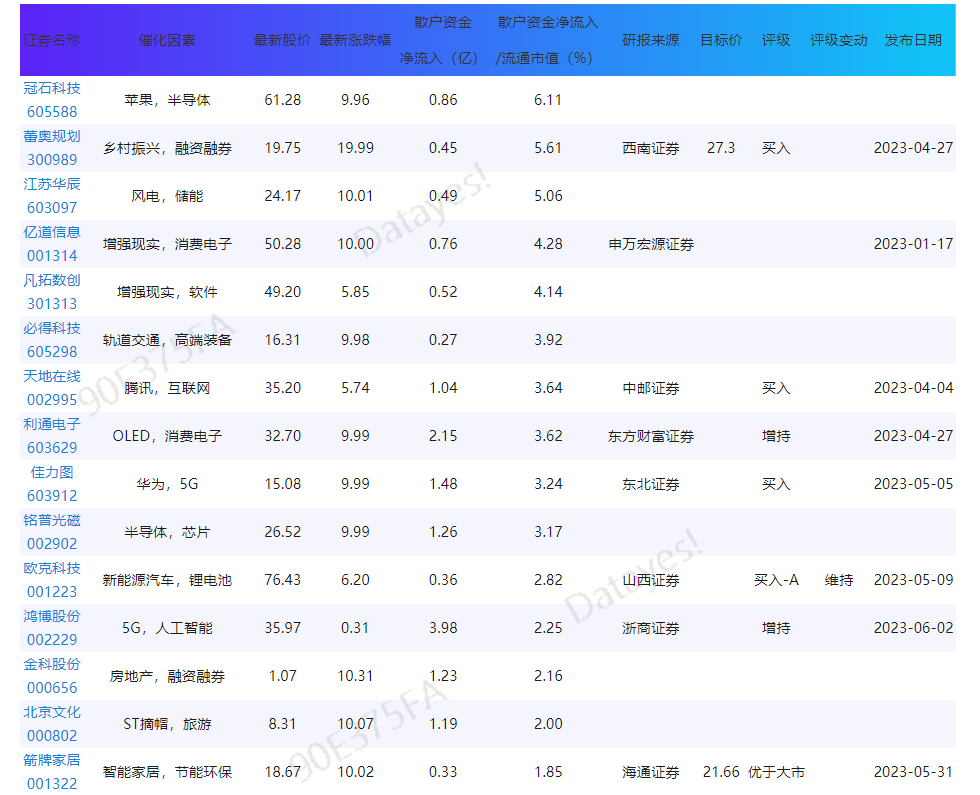The width and height of the screenshot is (980, 795).
Task: Open stock code 603097
Action: 52,208
